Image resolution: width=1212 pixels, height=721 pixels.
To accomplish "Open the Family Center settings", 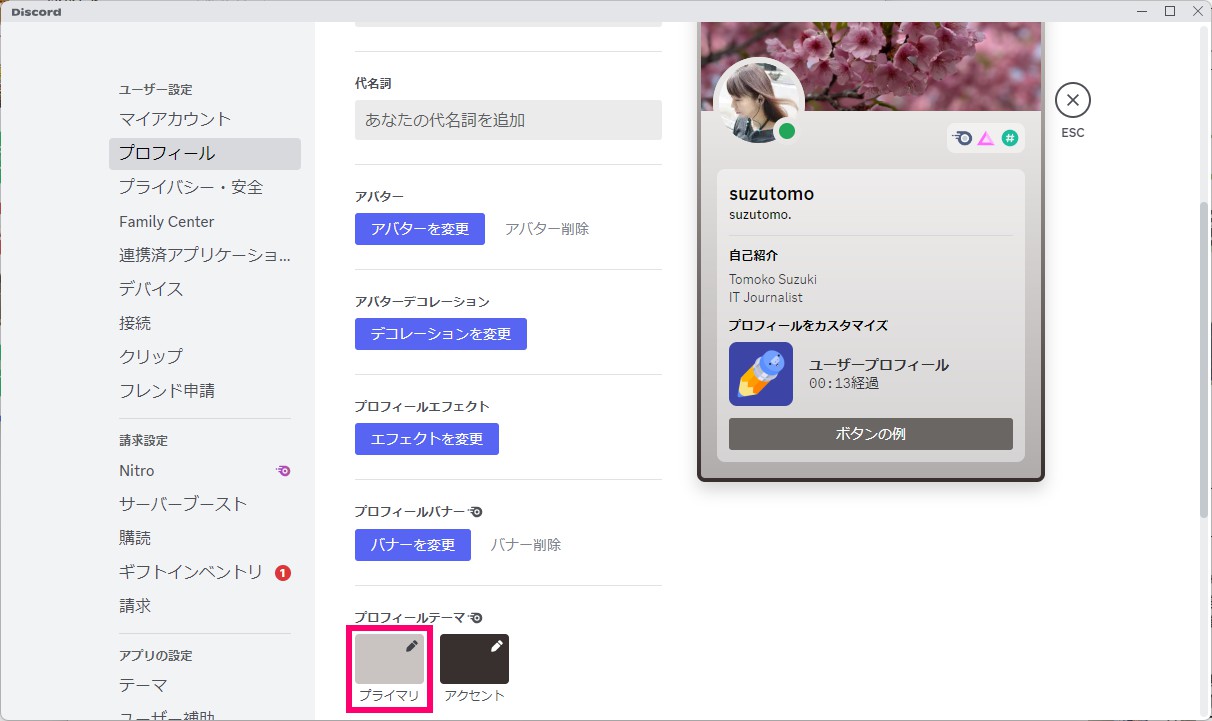I will 166,221.
